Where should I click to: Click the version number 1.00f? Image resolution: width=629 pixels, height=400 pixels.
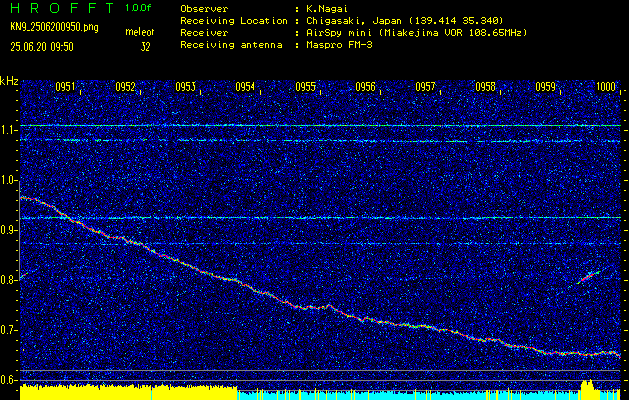click(x=138, y=8)
